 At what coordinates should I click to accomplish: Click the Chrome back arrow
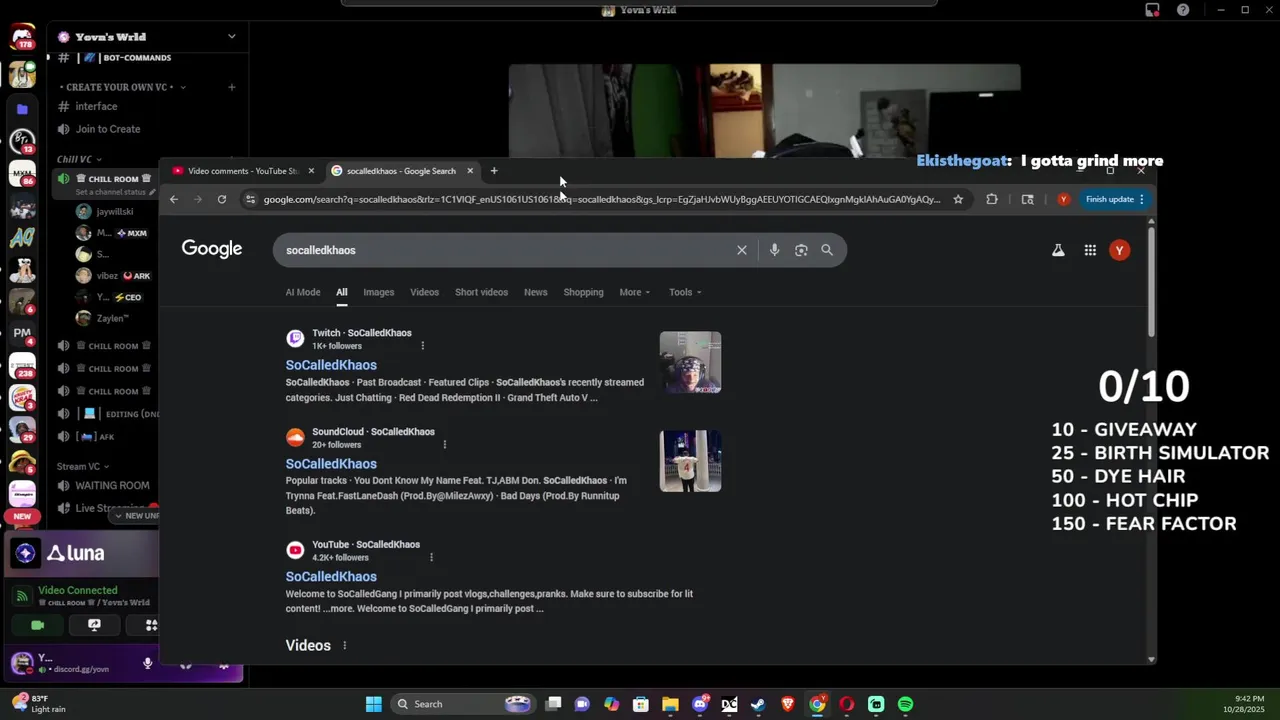pyautogui.click(x=174, y=199)
